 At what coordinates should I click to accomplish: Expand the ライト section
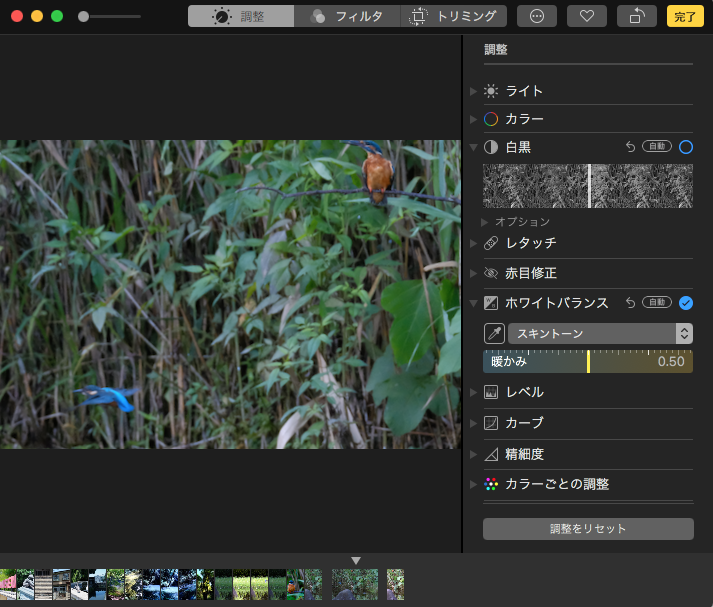tap(473, 91)
